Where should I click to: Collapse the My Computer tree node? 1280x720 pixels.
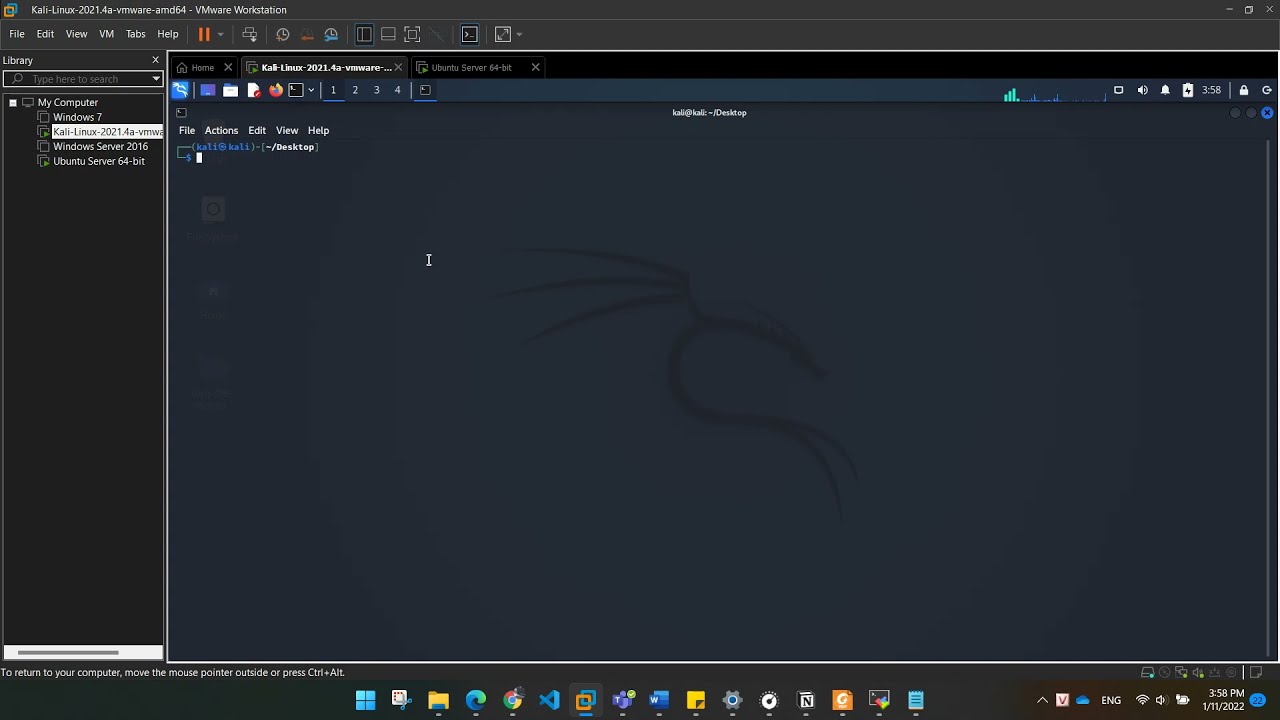pos(13,102)
